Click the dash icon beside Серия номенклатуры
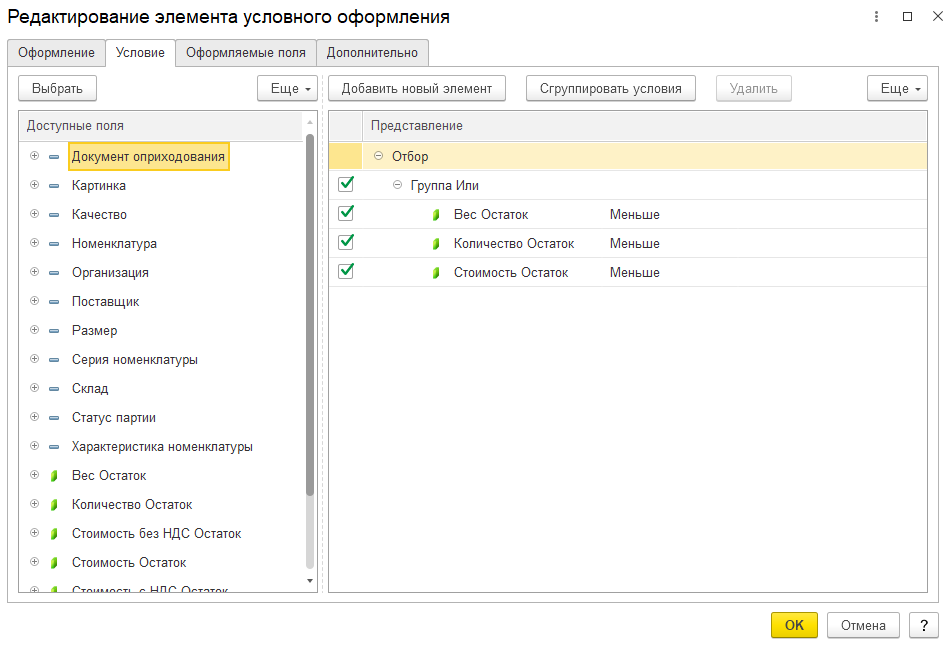The image size is (952, 647). click(x=54, y=360)
